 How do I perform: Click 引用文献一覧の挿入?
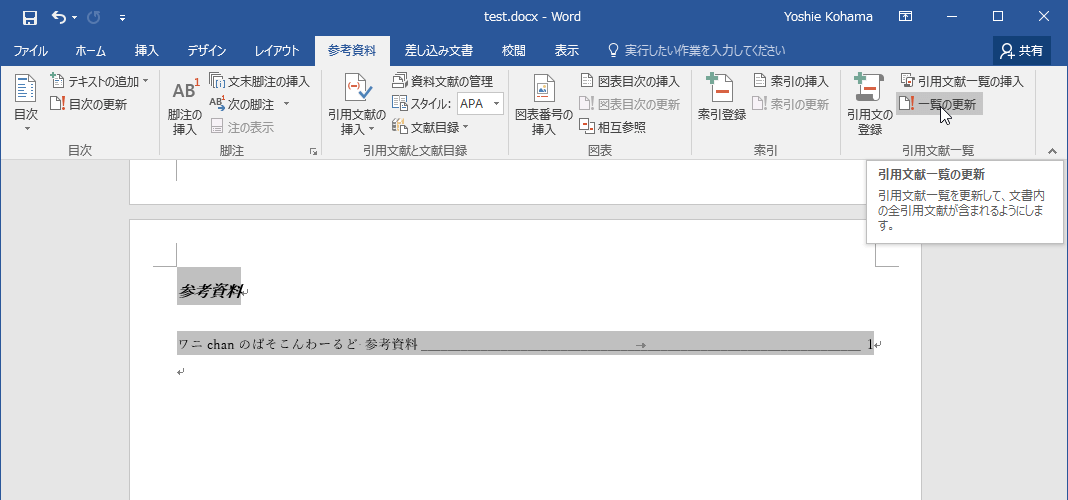pos(962,82)
